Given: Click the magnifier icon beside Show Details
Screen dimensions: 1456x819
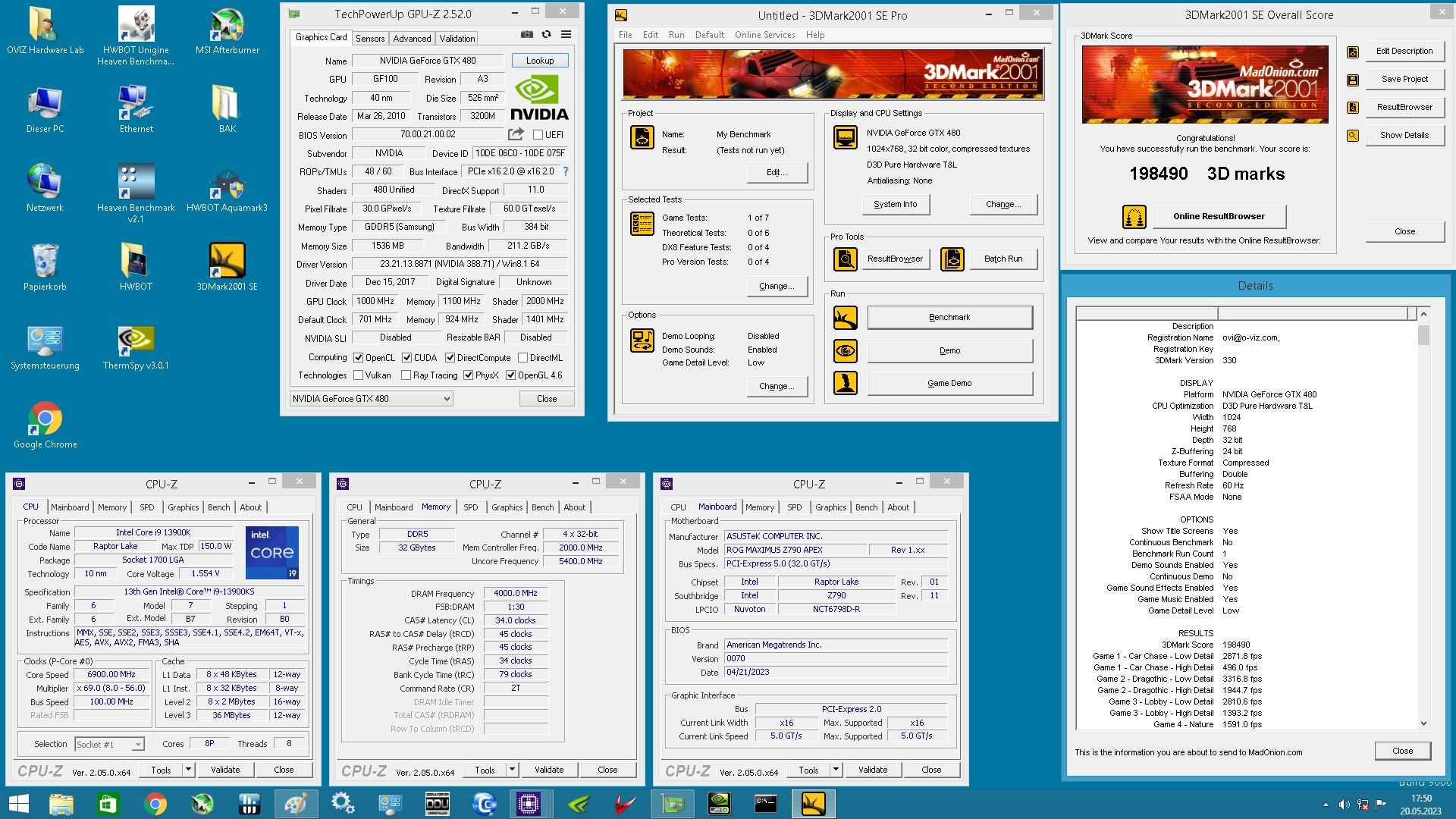Looking at the screenshot, I should point(1352,136).
